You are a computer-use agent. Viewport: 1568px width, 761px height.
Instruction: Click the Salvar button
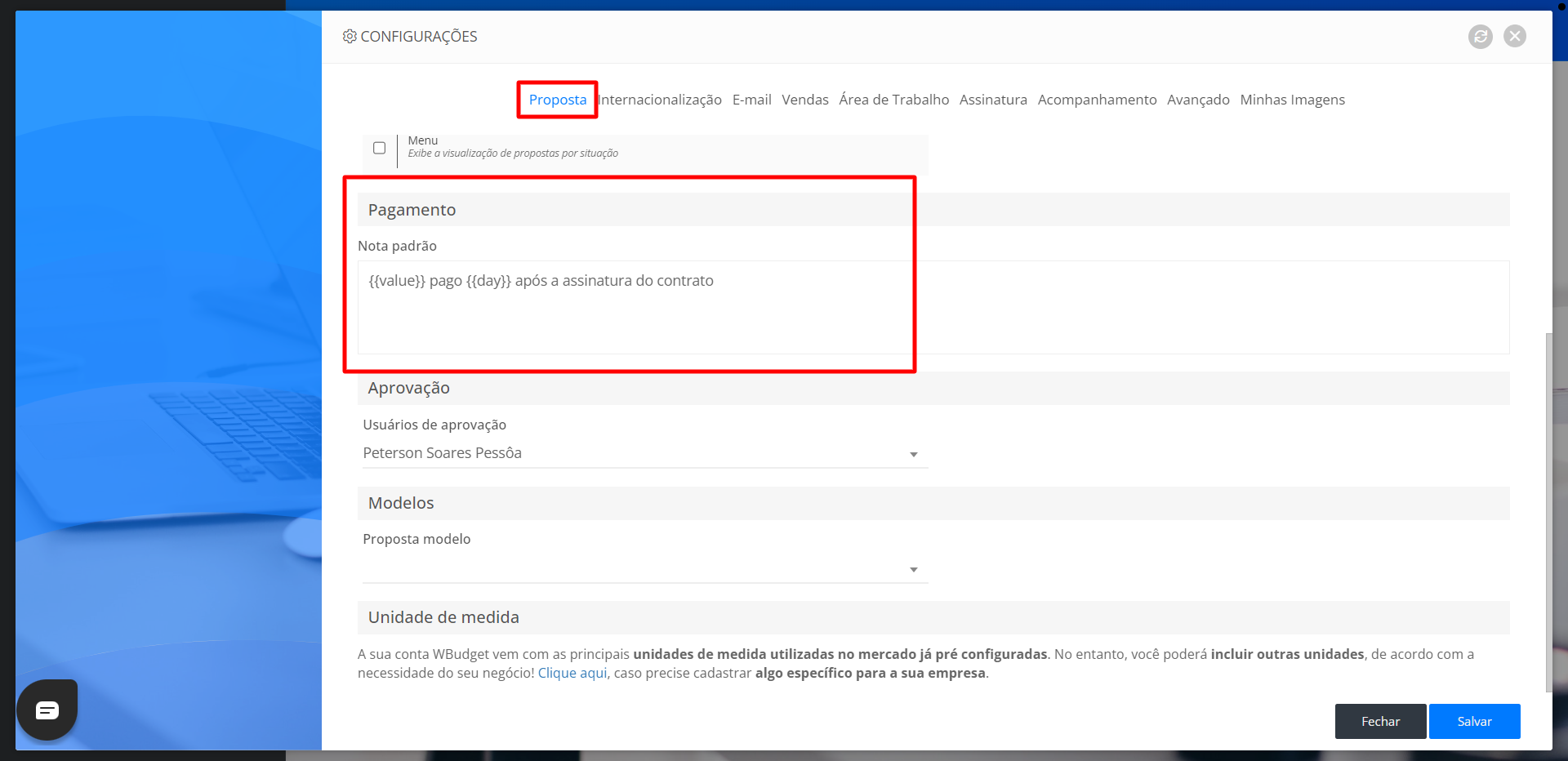click(1474, 722)
